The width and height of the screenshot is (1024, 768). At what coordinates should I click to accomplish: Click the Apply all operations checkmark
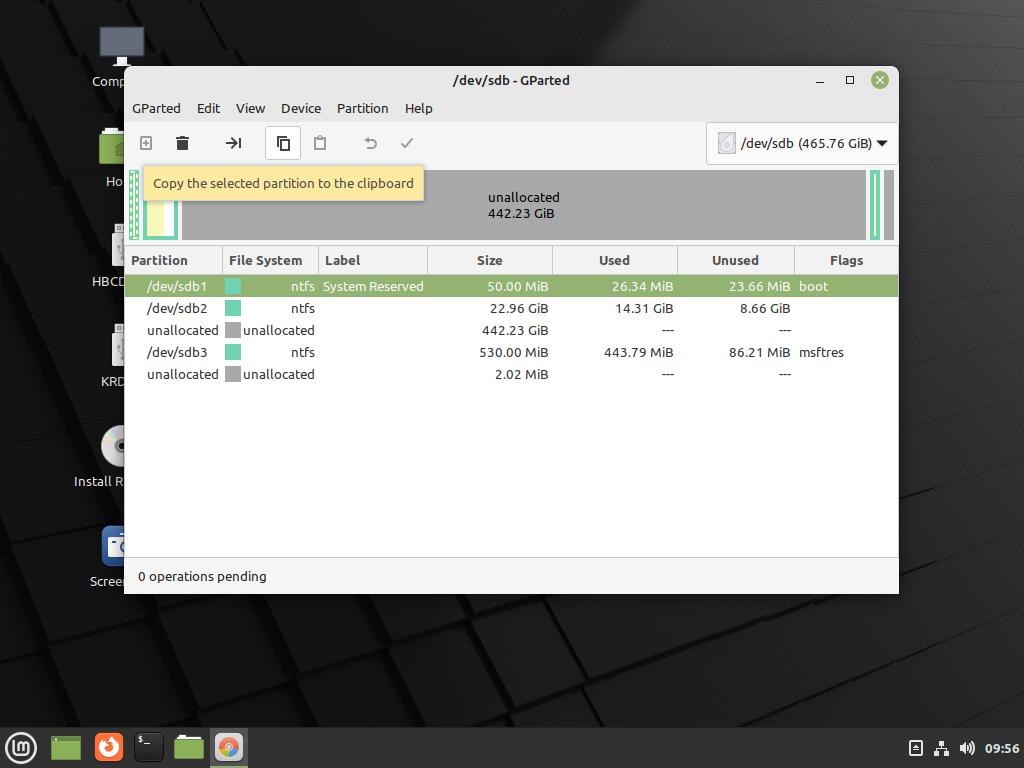click(407, 143)
